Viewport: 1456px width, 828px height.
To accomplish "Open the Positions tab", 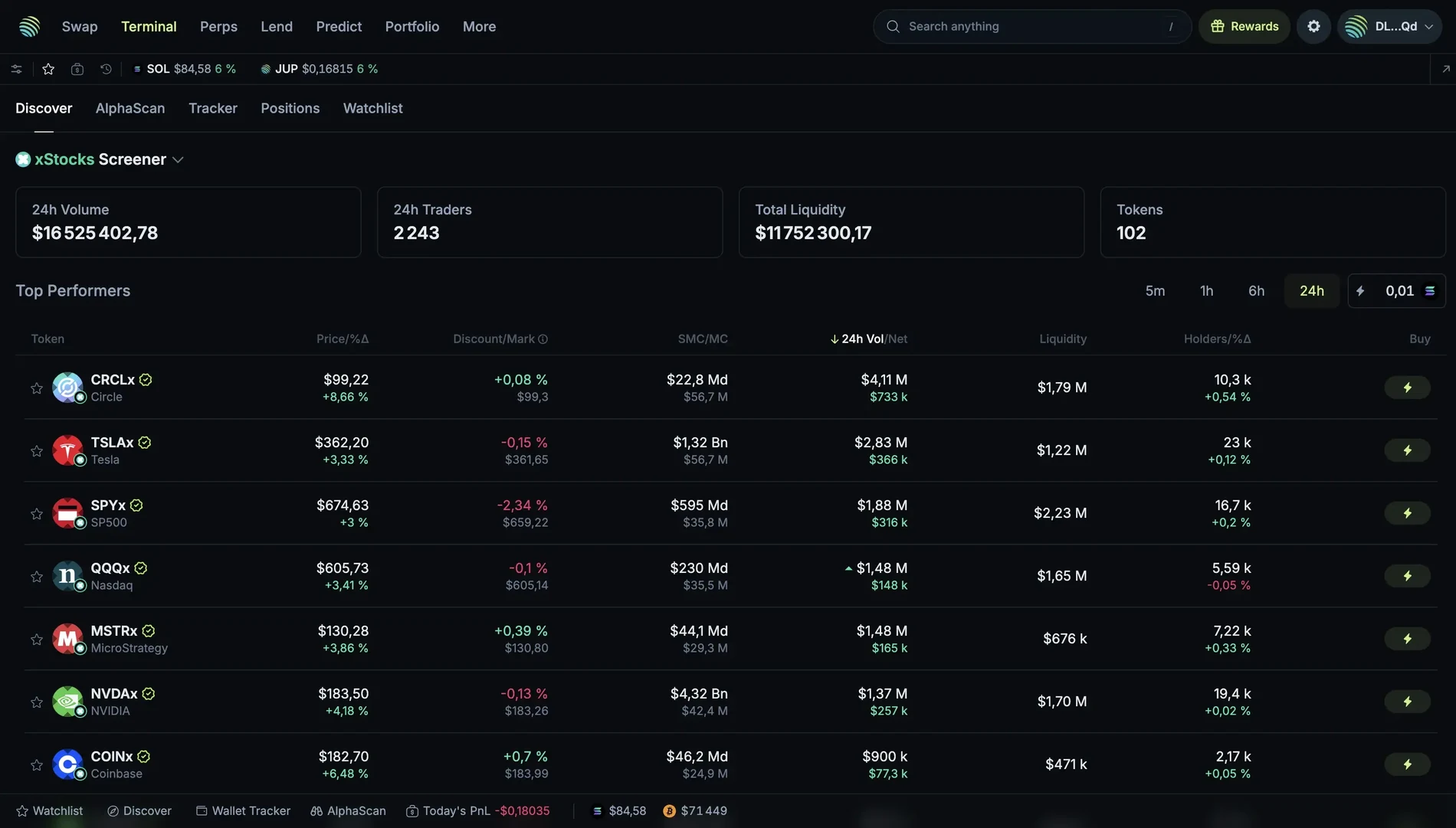I will click(290, 108).
